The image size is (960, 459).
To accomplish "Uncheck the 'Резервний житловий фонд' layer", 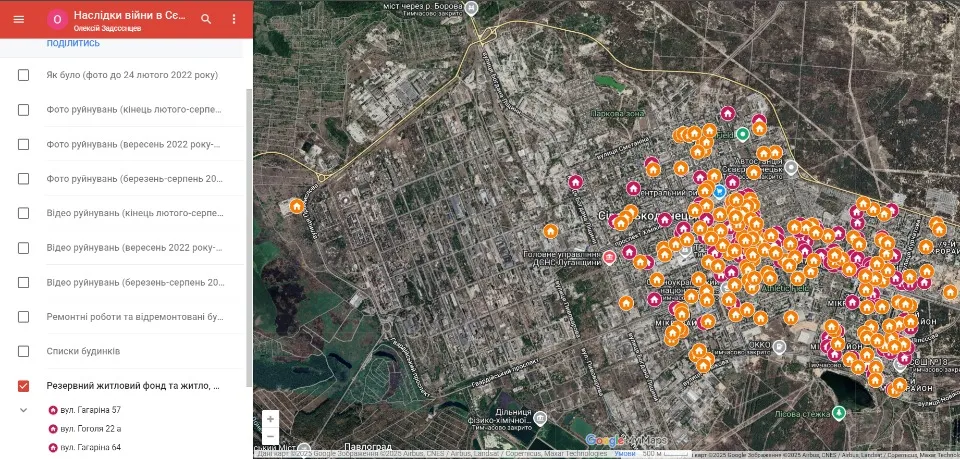I will click(x=23, y=386).
